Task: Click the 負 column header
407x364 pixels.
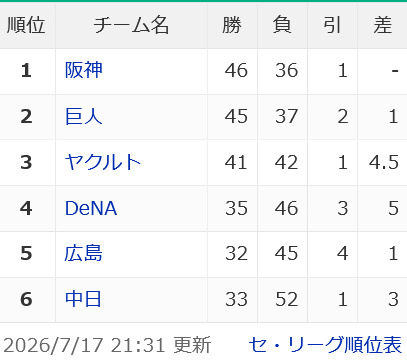Action: pyautogui.click(x=282, y=25)
